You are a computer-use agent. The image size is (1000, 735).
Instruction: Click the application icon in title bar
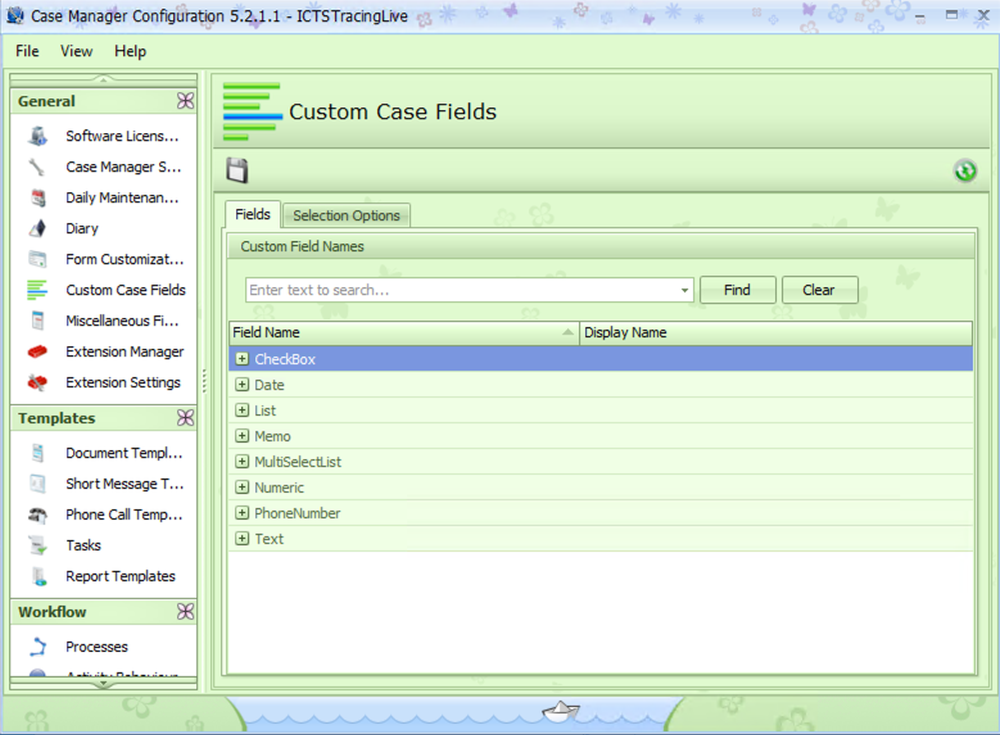coord(15,15)
